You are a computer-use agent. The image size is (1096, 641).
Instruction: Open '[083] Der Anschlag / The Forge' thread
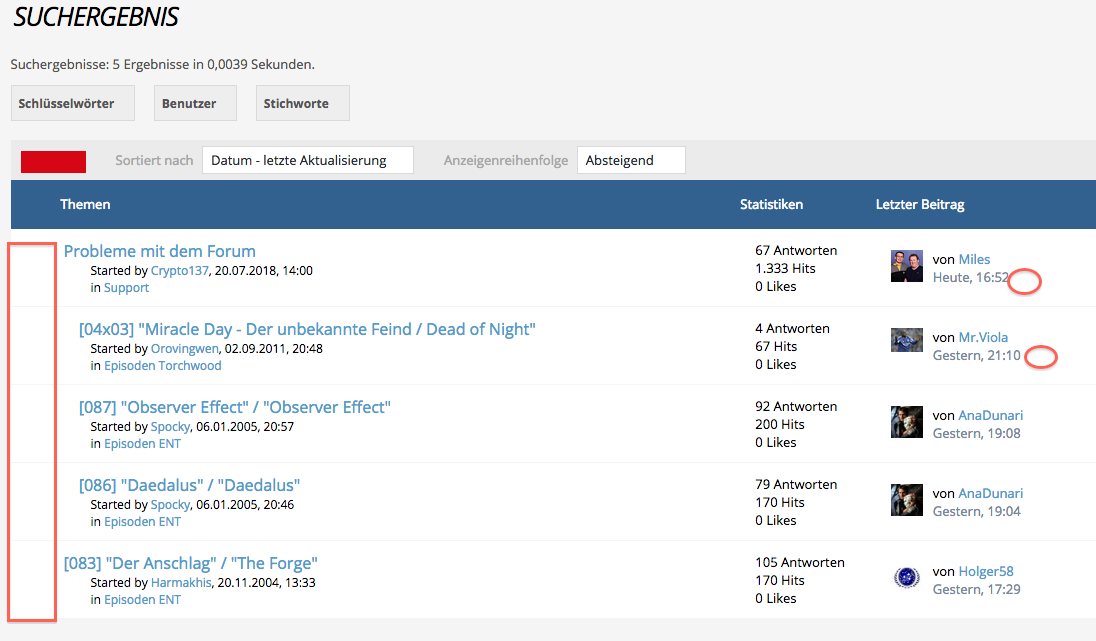[x=191, y=563]
